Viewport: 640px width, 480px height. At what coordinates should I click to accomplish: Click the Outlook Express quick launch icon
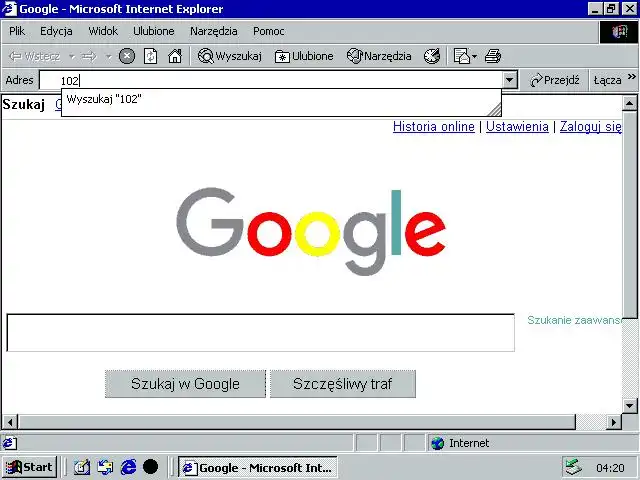coord(105,467)
